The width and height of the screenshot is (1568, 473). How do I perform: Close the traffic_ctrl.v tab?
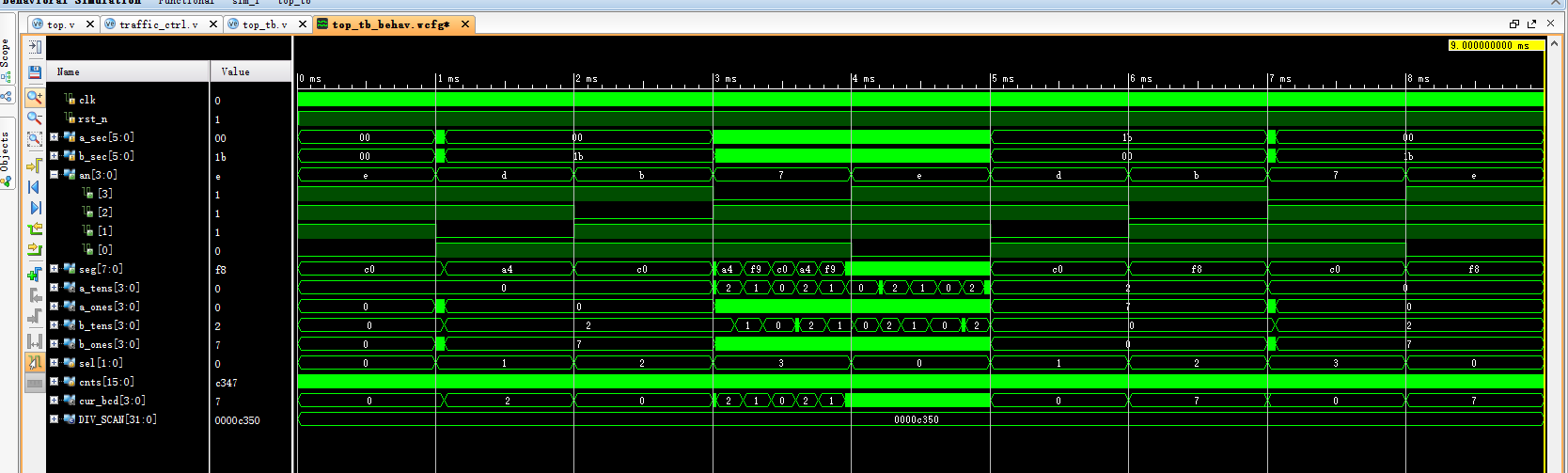click(x=213, y=24)
